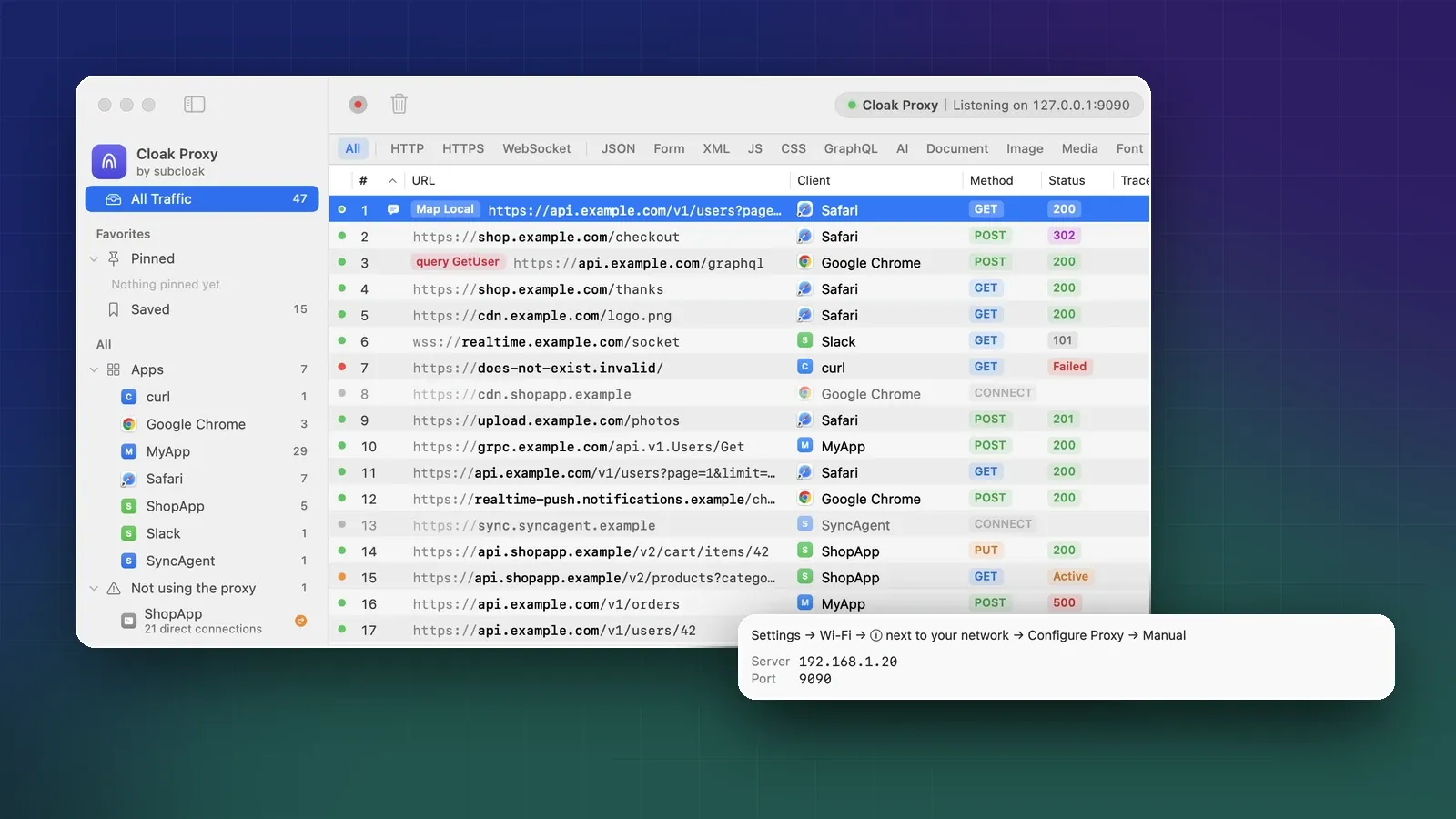Select the WebSocket filter tab
Image resolution: width=1456 pixels, height=819 pixels.
[537, 148]
